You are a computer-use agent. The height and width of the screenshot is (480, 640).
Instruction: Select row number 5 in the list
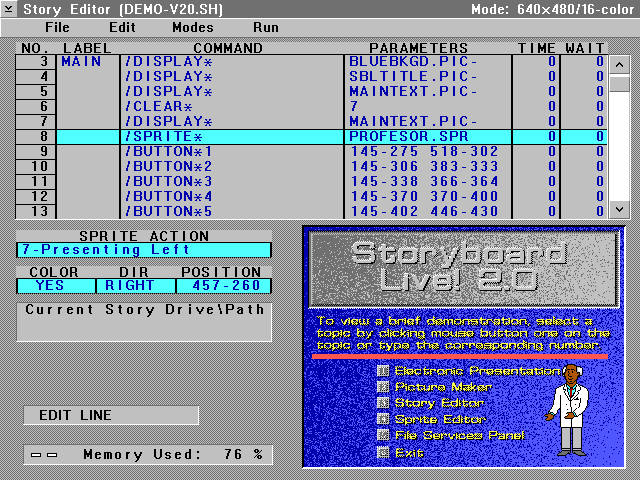36,91
